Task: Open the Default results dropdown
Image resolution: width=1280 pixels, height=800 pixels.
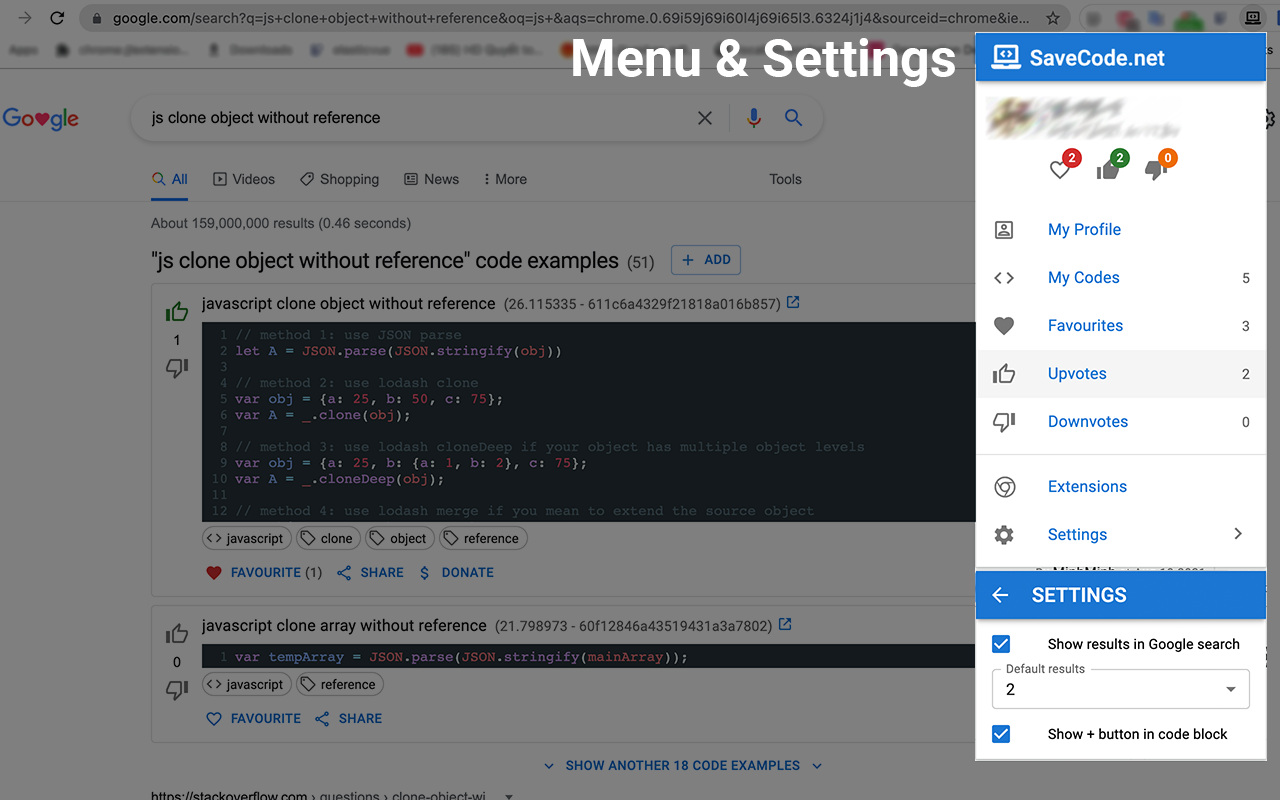Action: click(1121, 689)
